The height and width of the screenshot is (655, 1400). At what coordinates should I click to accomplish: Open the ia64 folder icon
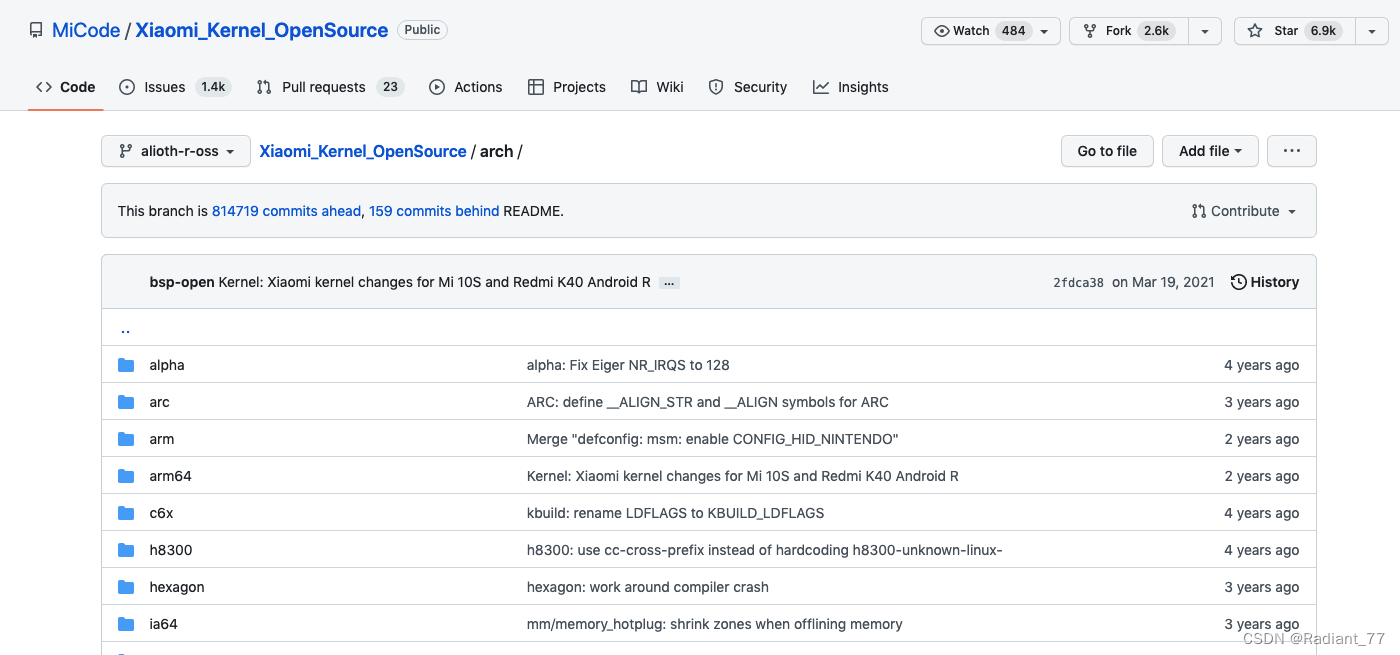(126, 624)
